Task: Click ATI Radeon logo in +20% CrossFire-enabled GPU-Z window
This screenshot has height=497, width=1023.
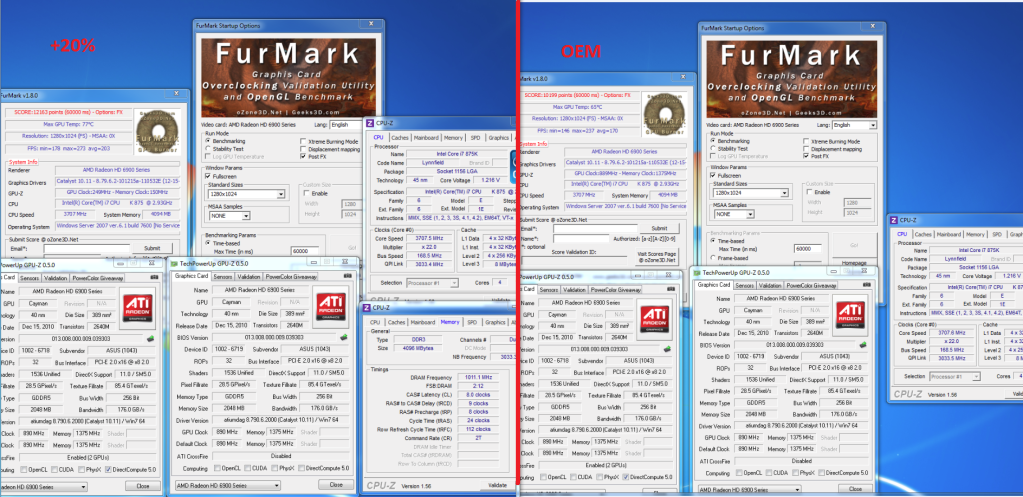Action: [x=139, y=310]
